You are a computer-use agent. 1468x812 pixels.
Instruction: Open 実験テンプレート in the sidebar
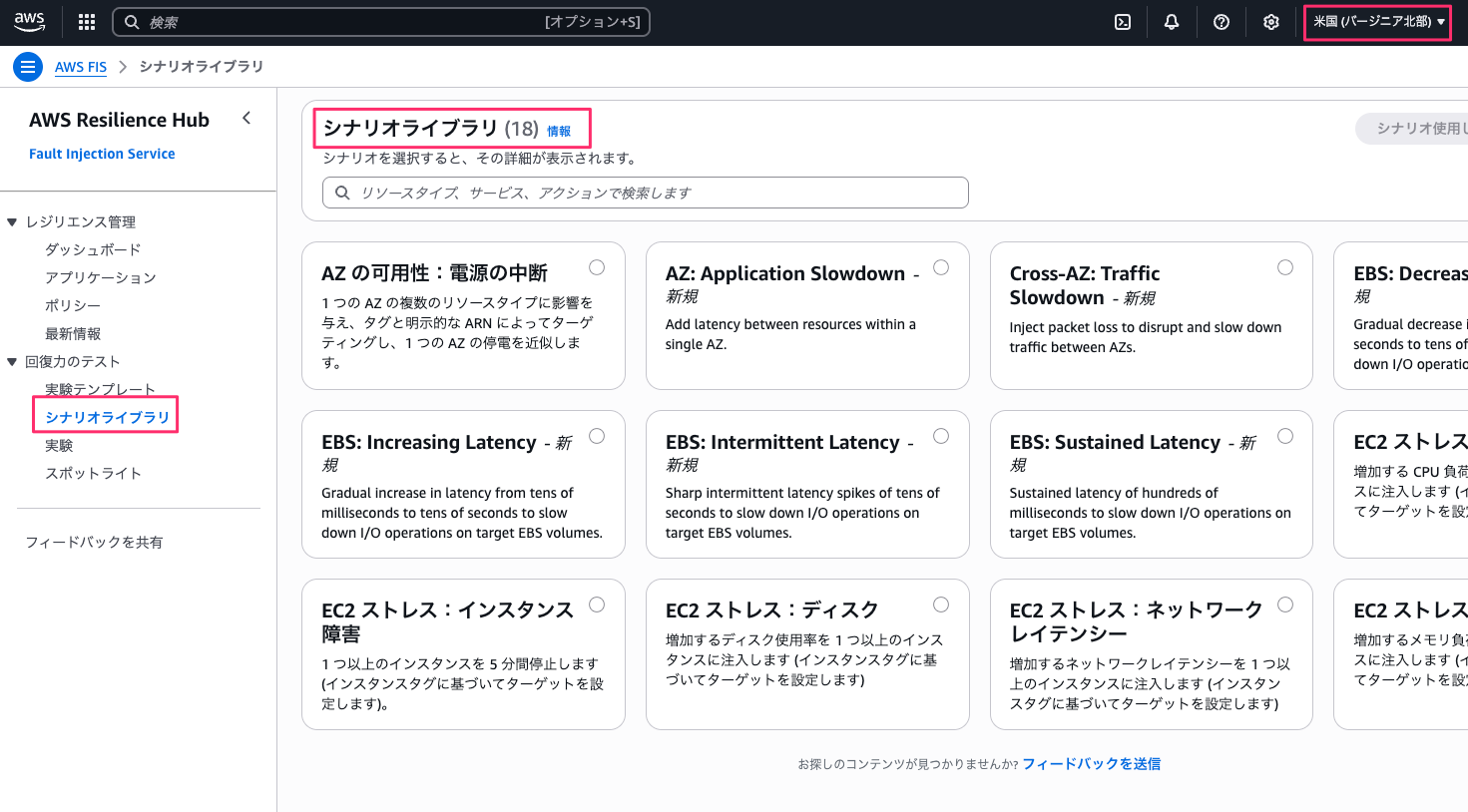coord(100,389)
